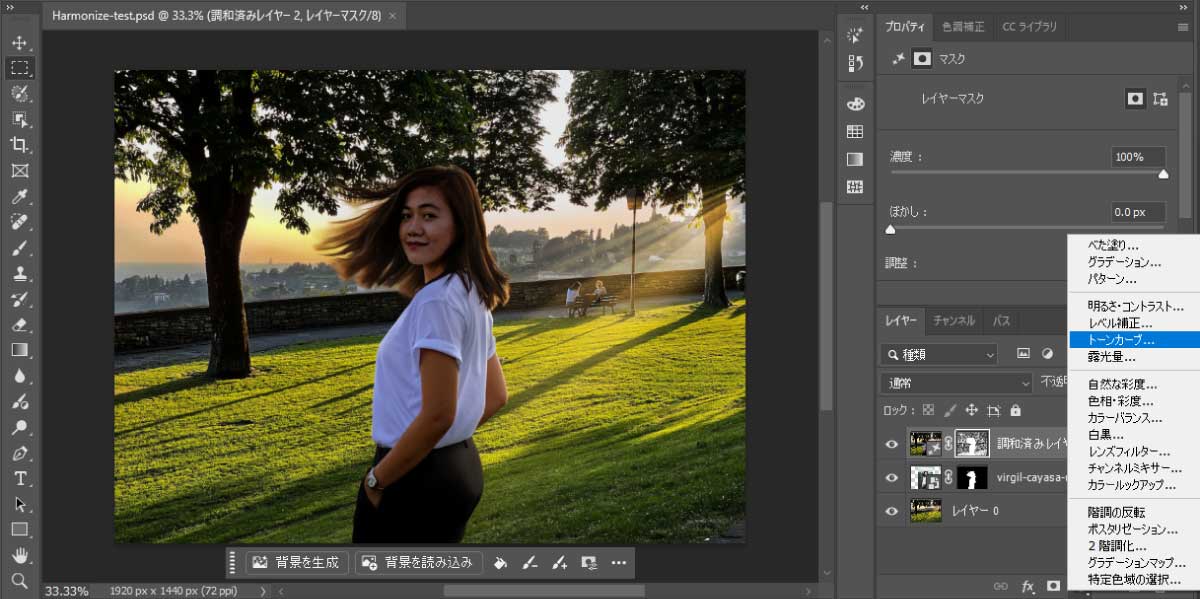Select the Blur tool
The height and width of the screenshot is (599, 1200).
(x=19, y=376)
